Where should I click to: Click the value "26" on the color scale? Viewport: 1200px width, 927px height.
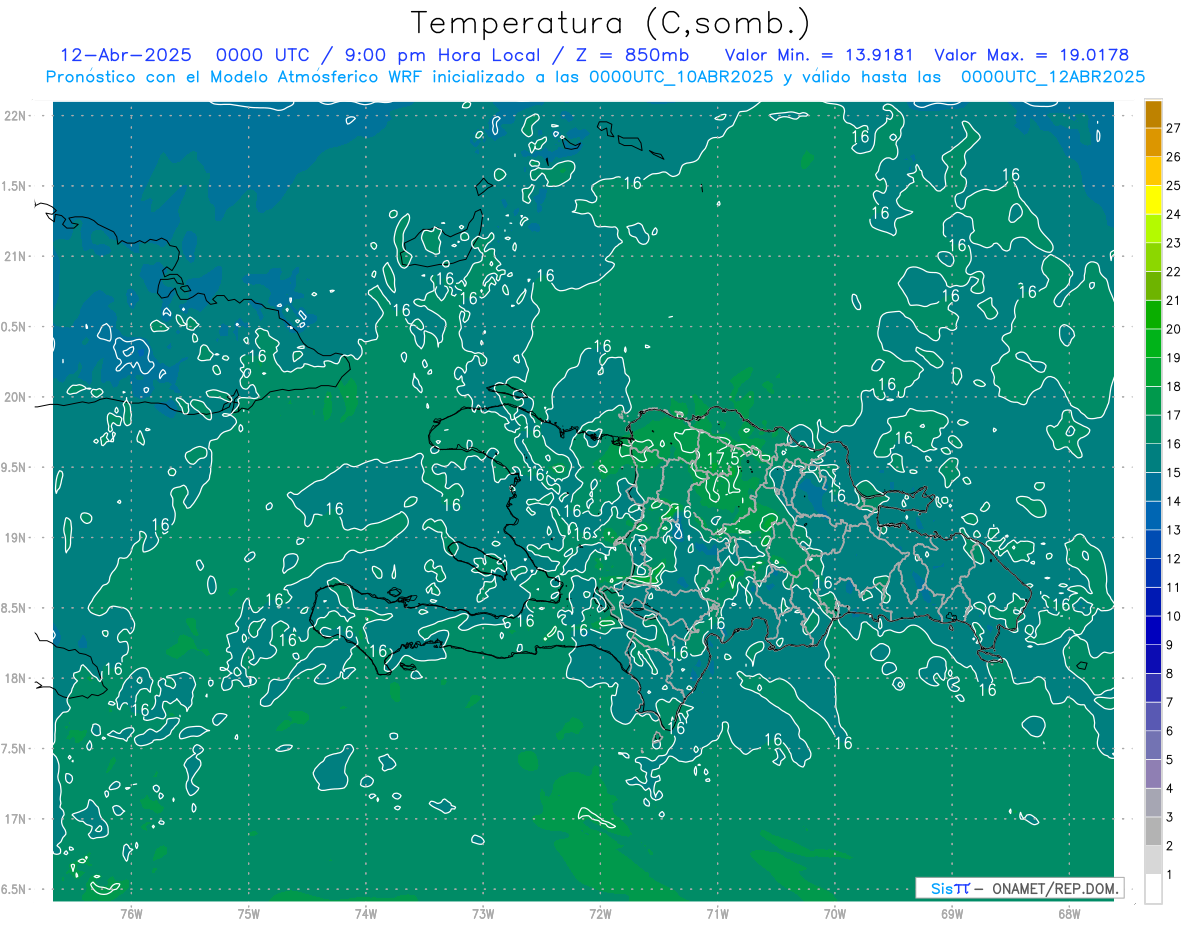point(1174,157)
